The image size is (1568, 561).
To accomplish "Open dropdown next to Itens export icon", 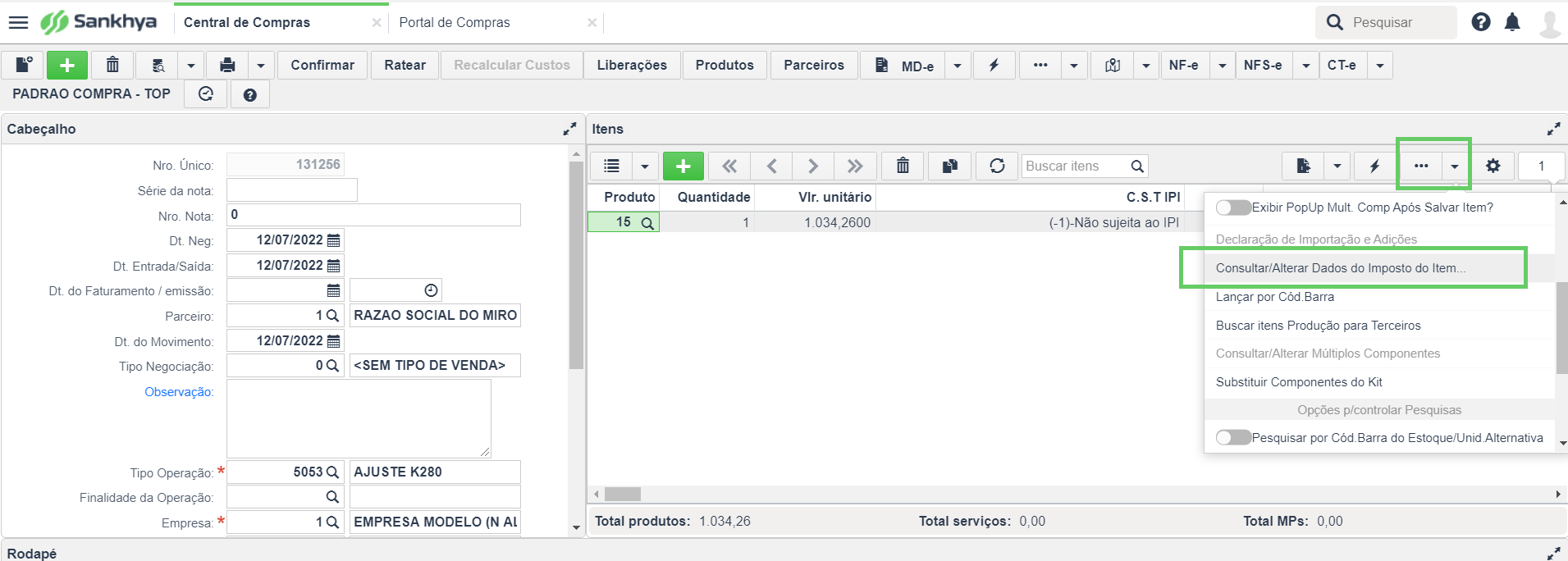I will tap(1337, 166).
